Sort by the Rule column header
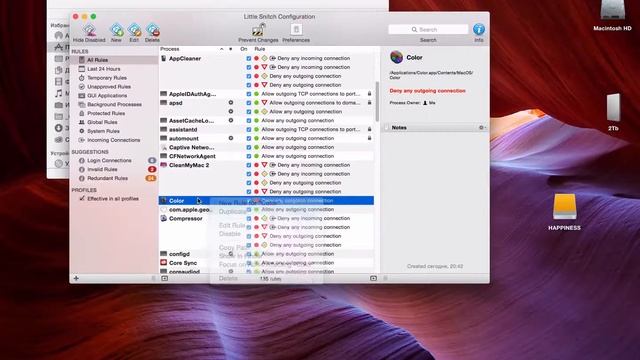Image resolution: width=640 pixels, height=360 pixels. pos(260,49)
